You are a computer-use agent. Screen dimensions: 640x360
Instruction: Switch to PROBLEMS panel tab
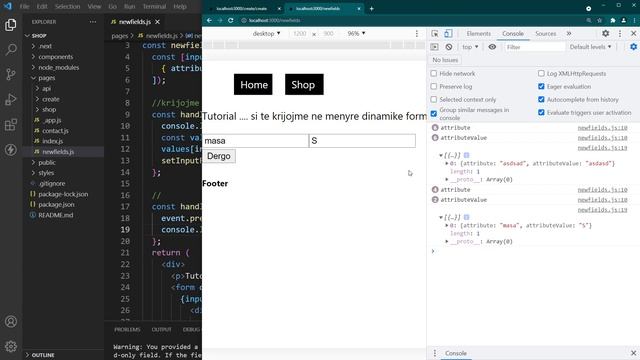coord(127,329)
